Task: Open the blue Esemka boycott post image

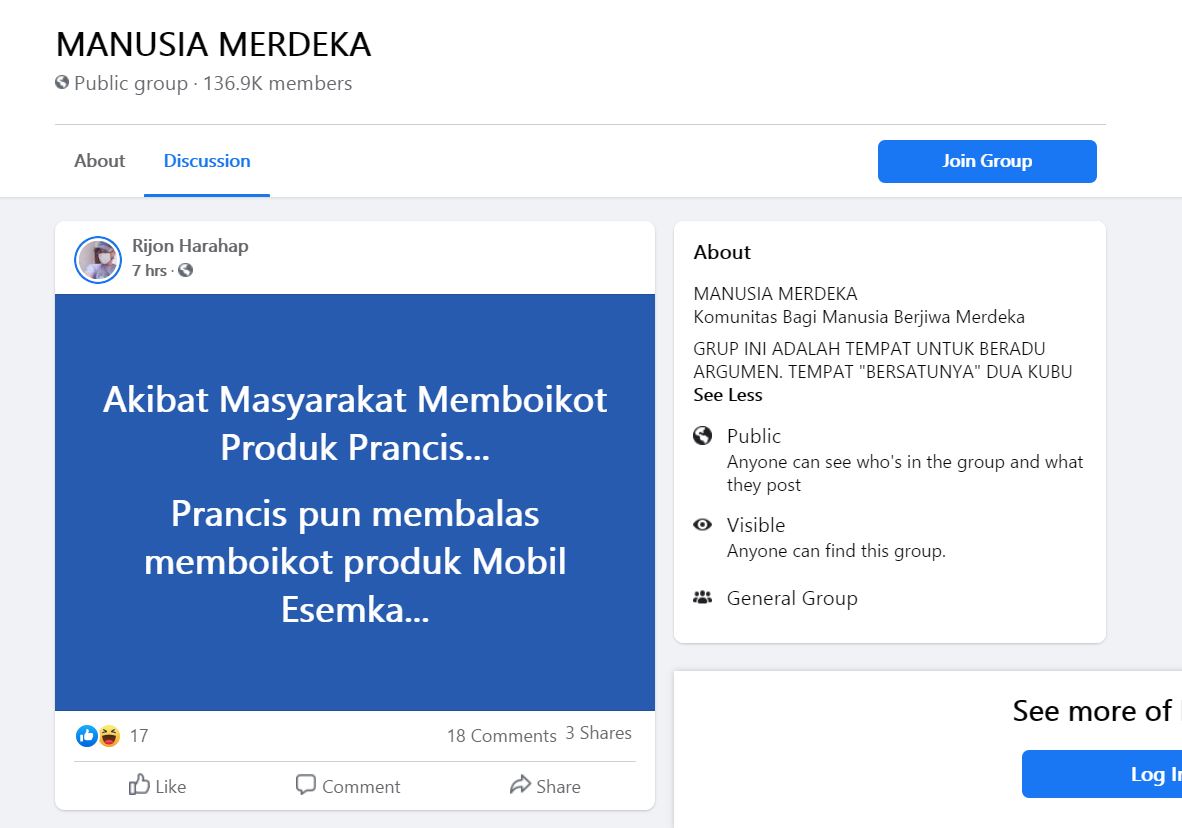Action: (x=355, y=502)
